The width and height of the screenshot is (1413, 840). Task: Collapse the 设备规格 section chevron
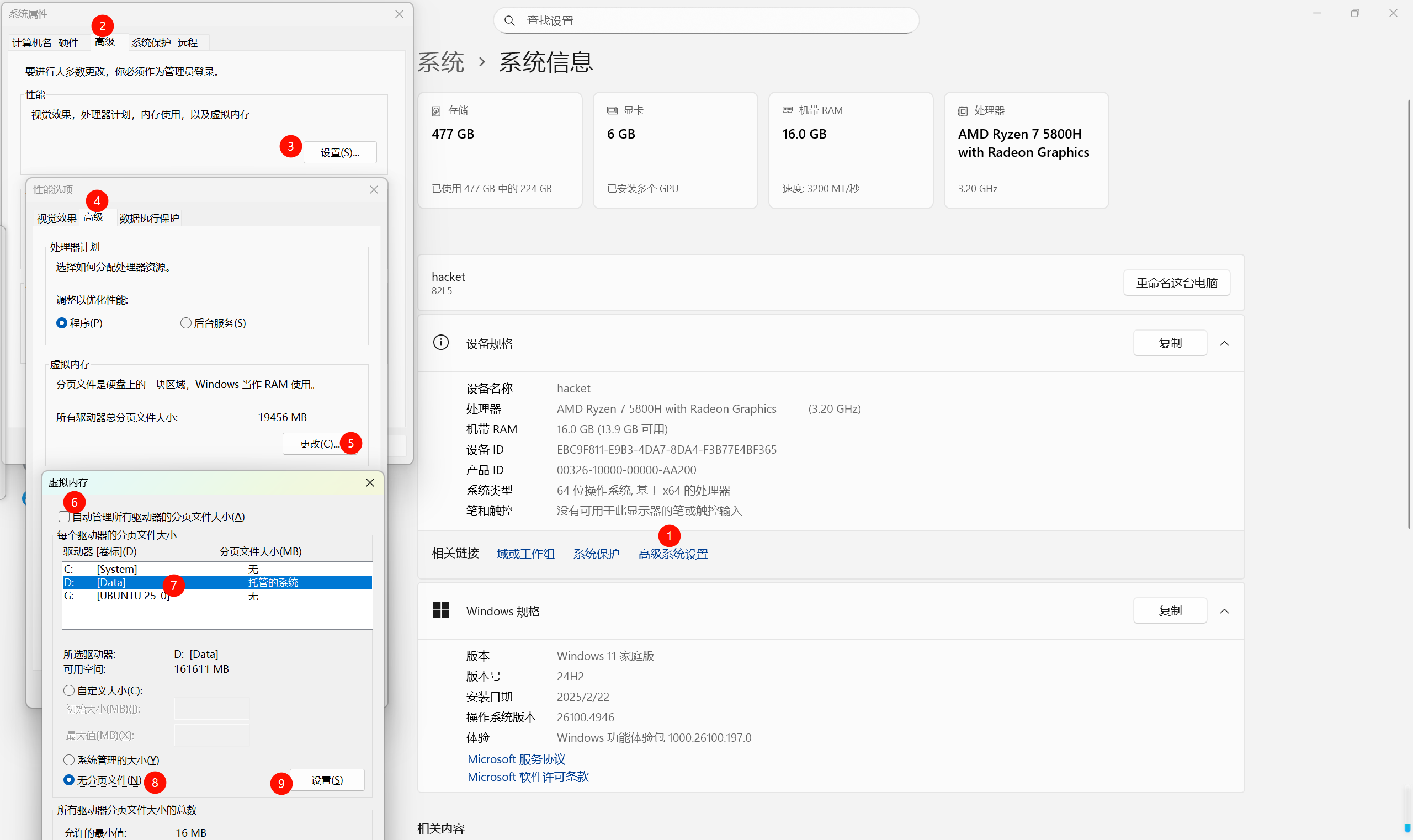coord(1224,343)
